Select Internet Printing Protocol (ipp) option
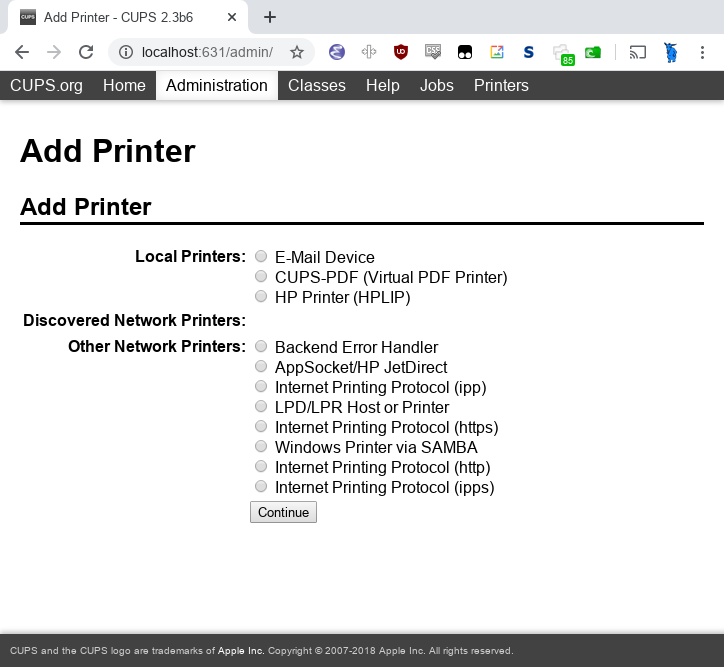The width and height of the screenshot is (724, 667). tap(261, 386)
